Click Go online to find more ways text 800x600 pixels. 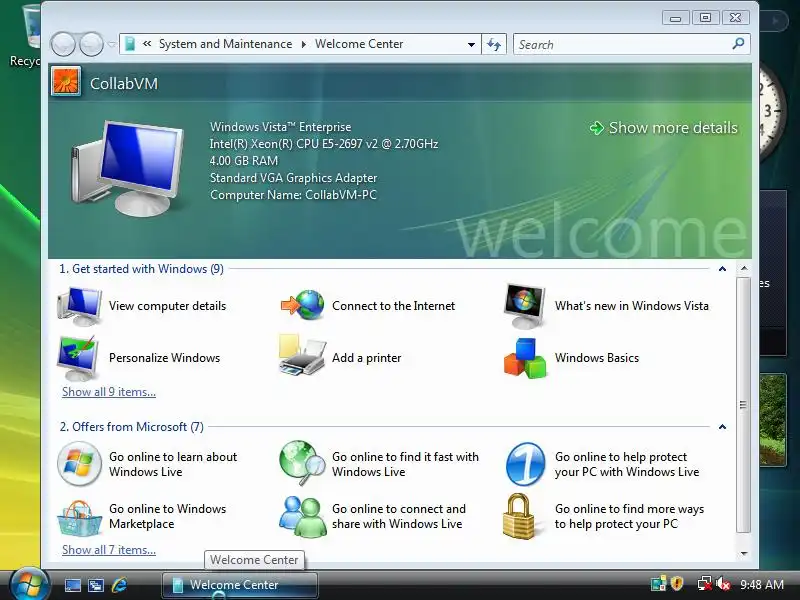click(x=629, y=516)
